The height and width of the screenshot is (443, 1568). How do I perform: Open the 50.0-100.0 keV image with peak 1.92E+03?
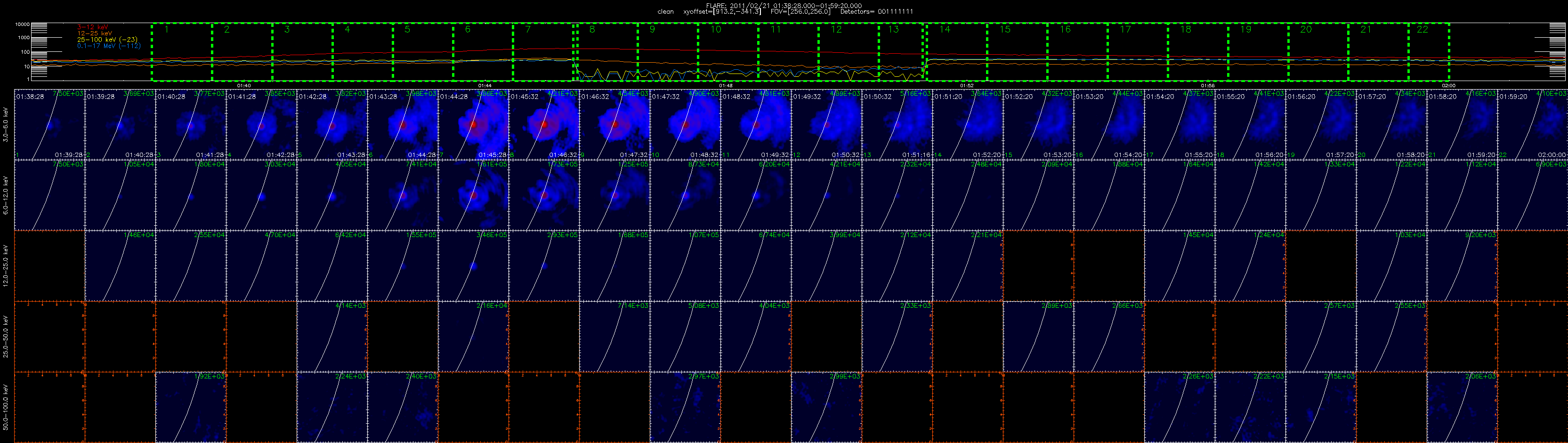pos(191,407)
